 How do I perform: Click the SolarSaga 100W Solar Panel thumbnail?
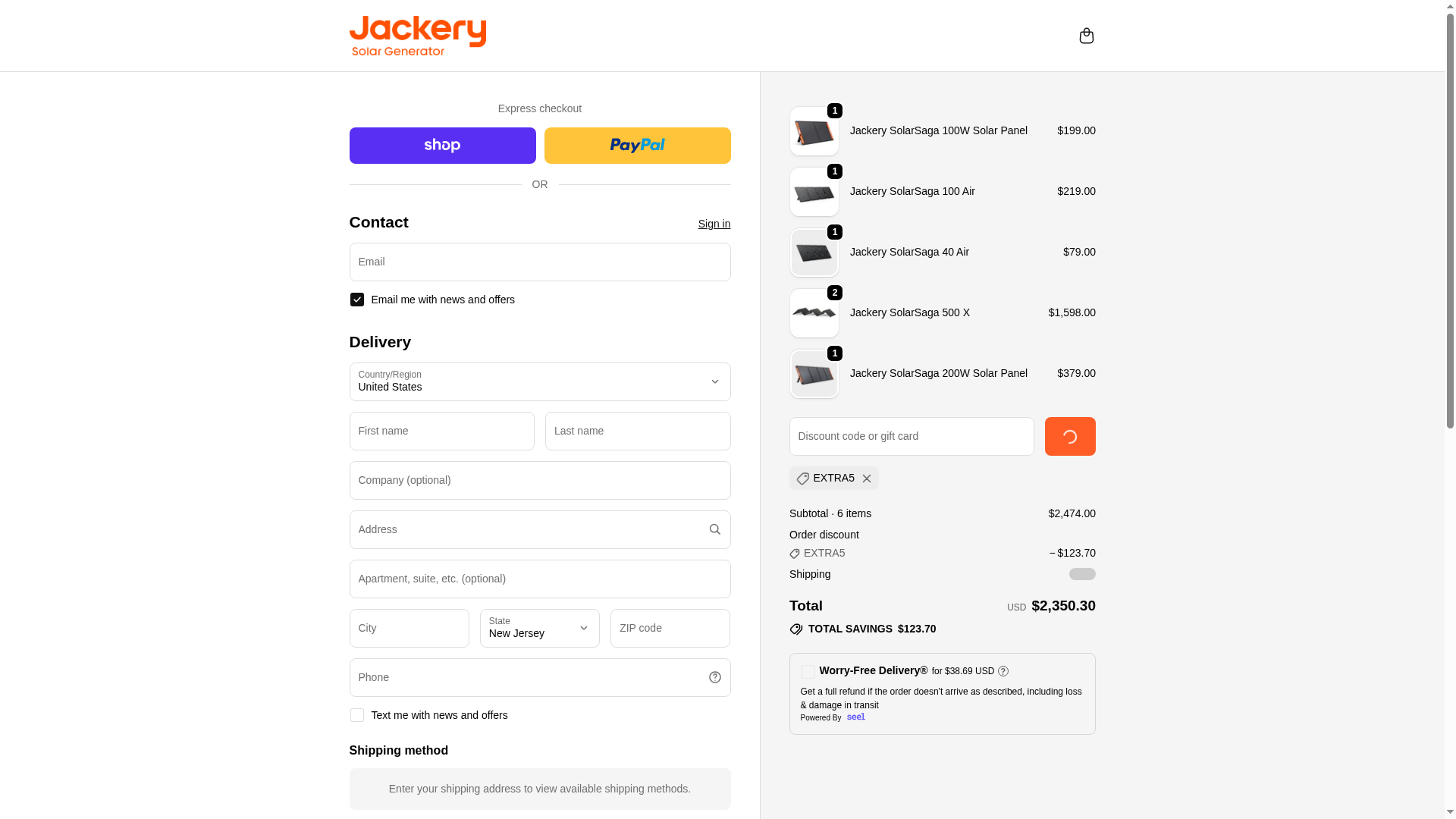coord(814,131)
